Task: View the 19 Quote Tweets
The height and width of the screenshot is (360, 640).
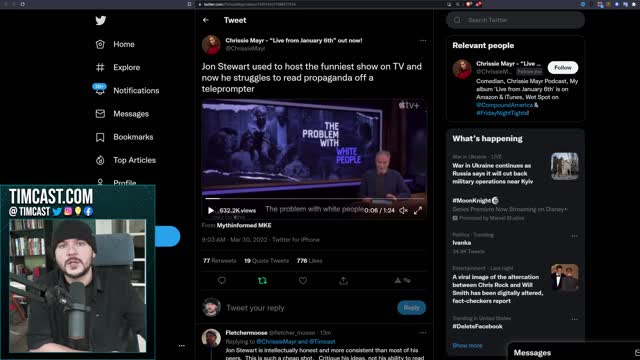Action: (x=267, y=261)
